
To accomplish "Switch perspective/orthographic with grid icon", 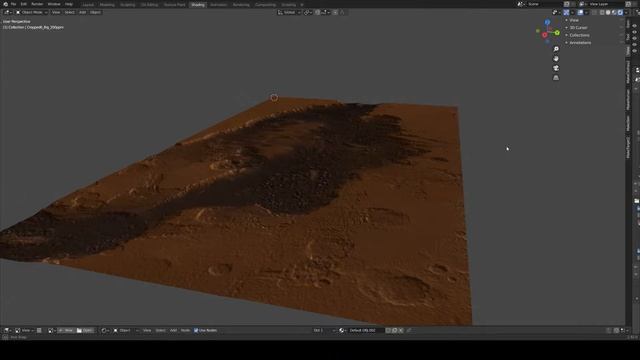I will pyautogui.click(x=556, y=78).
